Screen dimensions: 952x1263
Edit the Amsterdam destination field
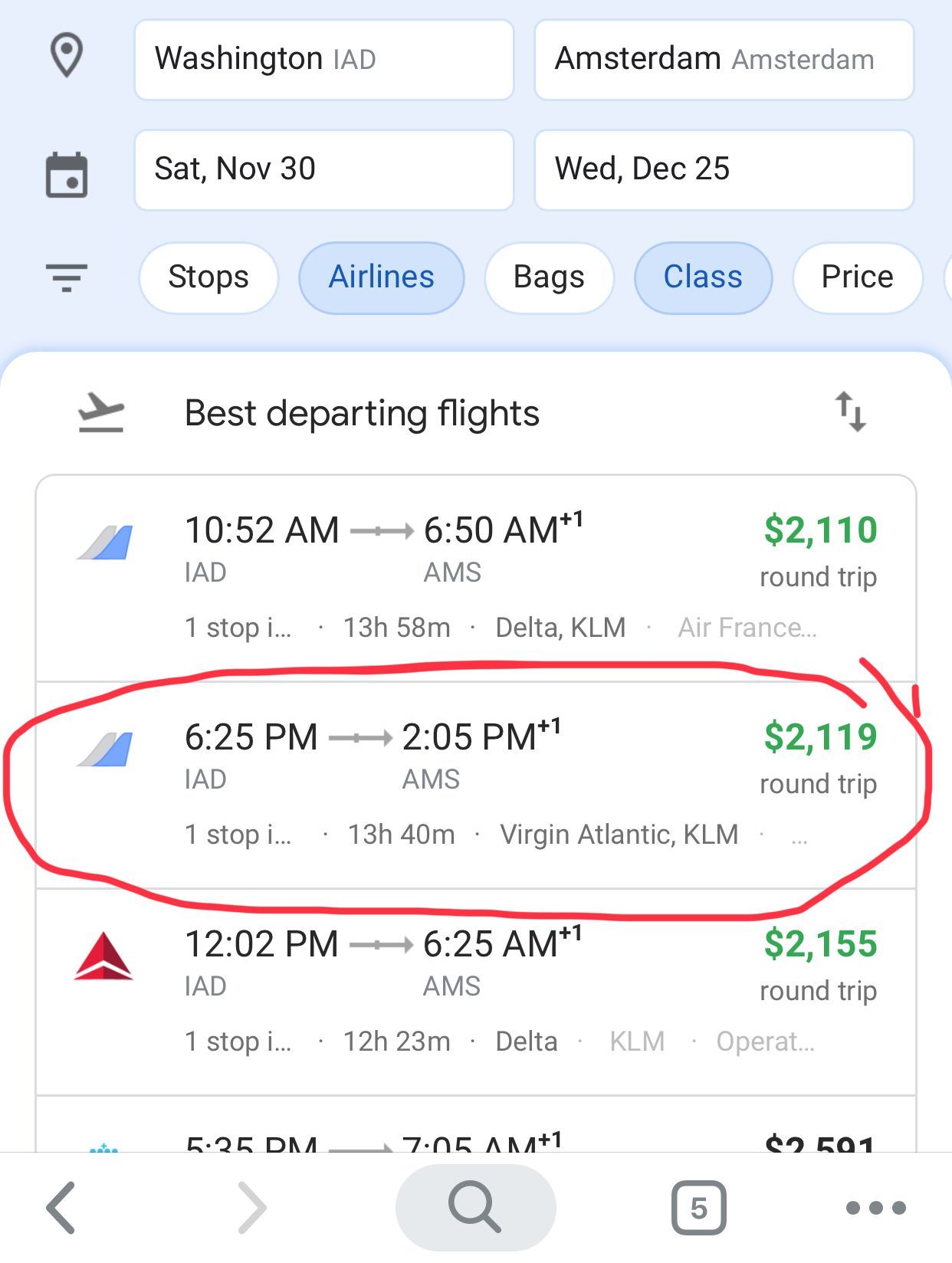[x=724, y=60]
